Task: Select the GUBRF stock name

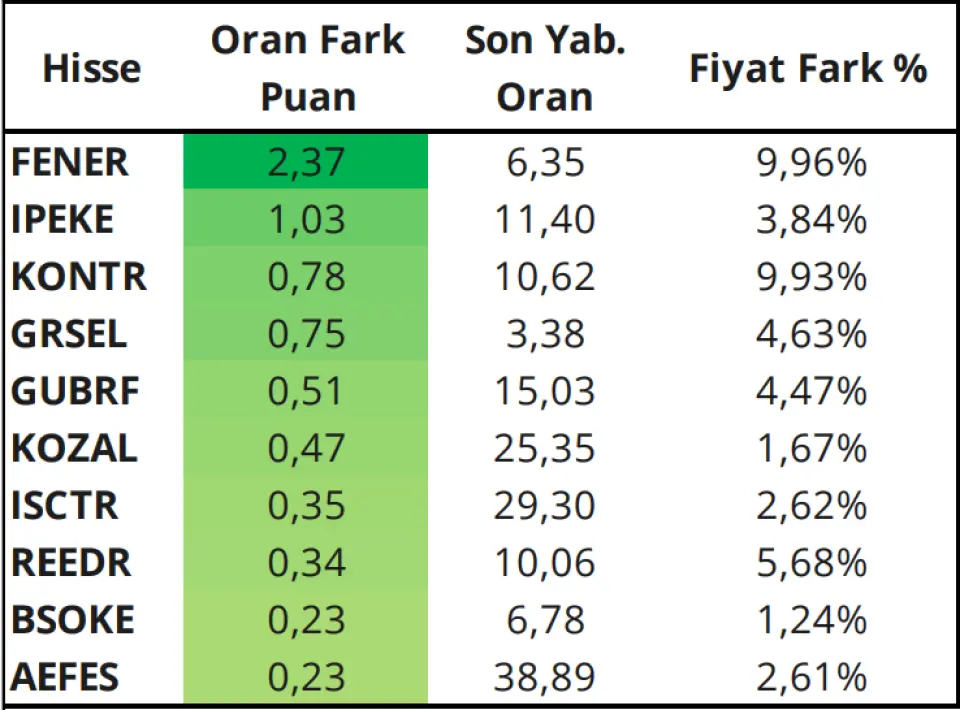Action: click(75, 391)
